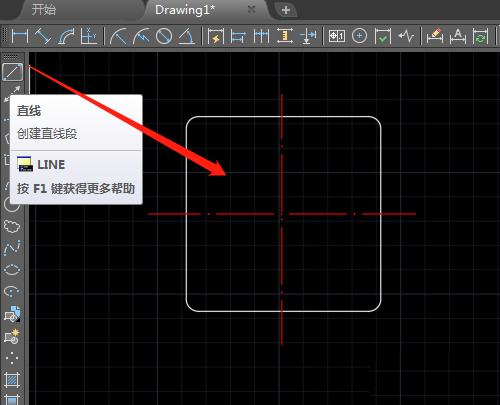Viewport: 500px width, 405px height.
Task: Choose the Construction Line tool
Action: [x=13, y=94]
